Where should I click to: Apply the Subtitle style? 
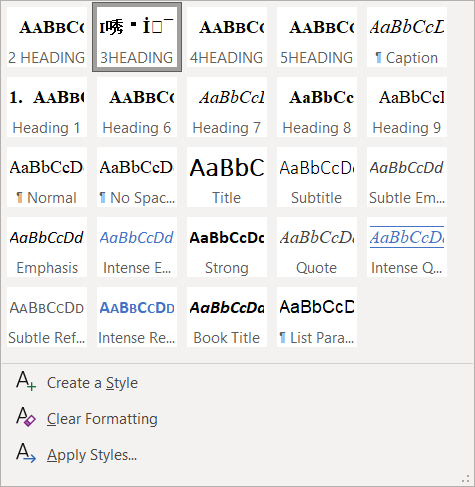(317, 177)
